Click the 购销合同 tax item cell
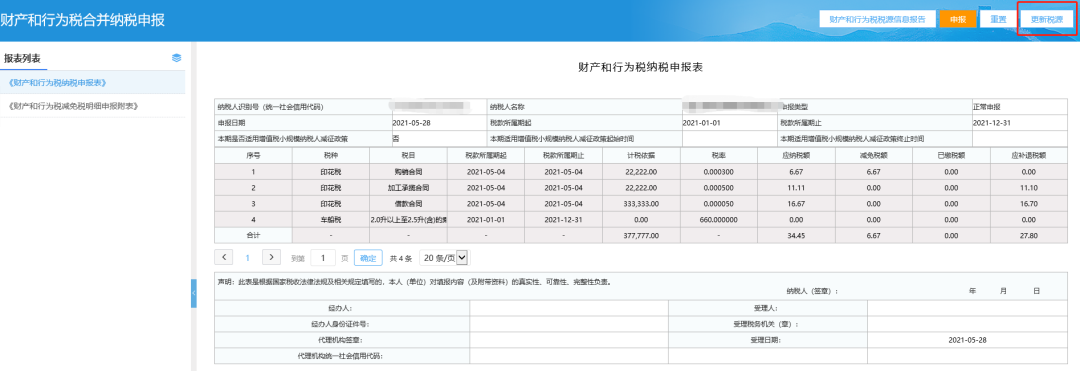This screenshot has width=1080, height=371. click(x=408, y=171)
